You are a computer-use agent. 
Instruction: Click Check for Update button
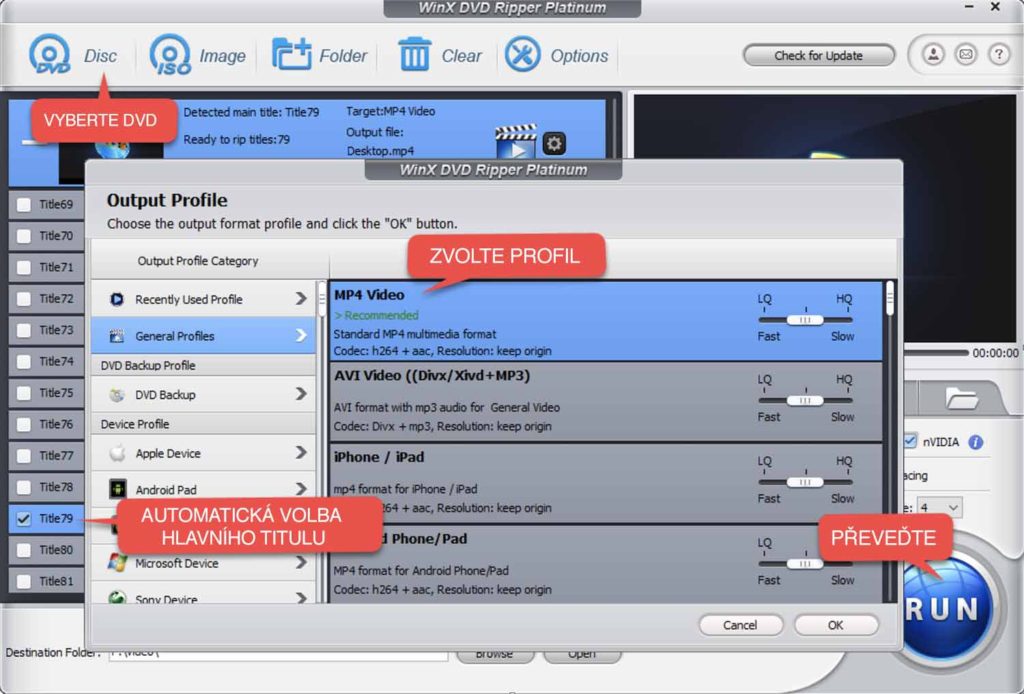(818, 55)
